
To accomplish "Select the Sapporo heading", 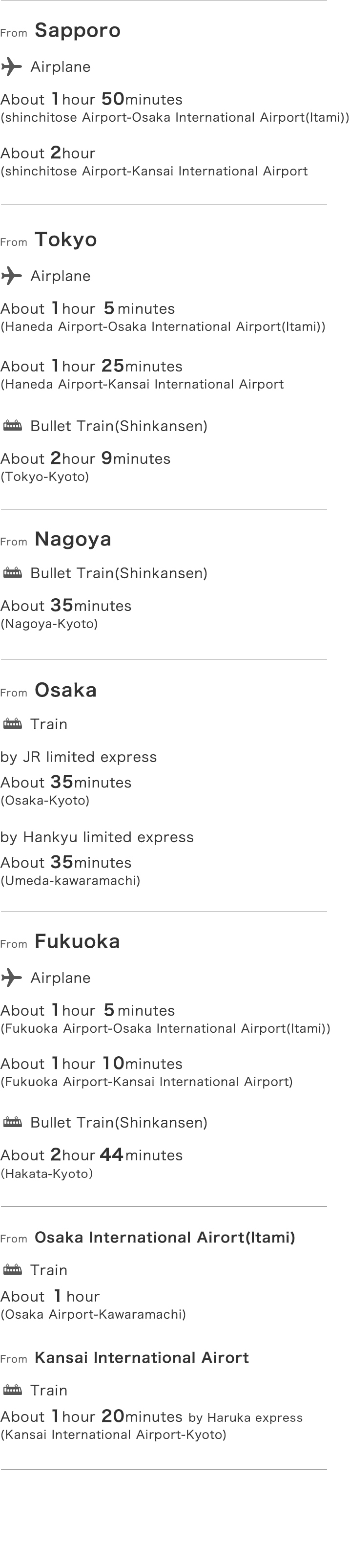I will 78,30.
